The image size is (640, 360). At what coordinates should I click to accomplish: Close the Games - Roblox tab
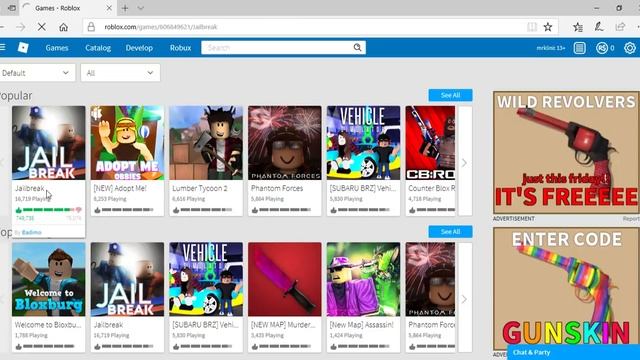[109, 8]
